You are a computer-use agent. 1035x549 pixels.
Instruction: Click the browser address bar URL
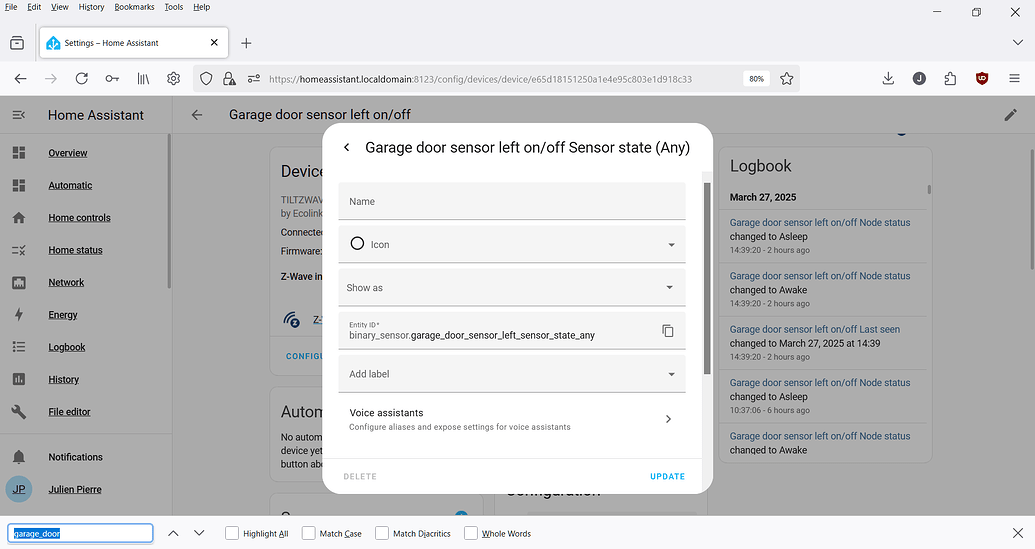pyautogui.click(x=480, y=79)
